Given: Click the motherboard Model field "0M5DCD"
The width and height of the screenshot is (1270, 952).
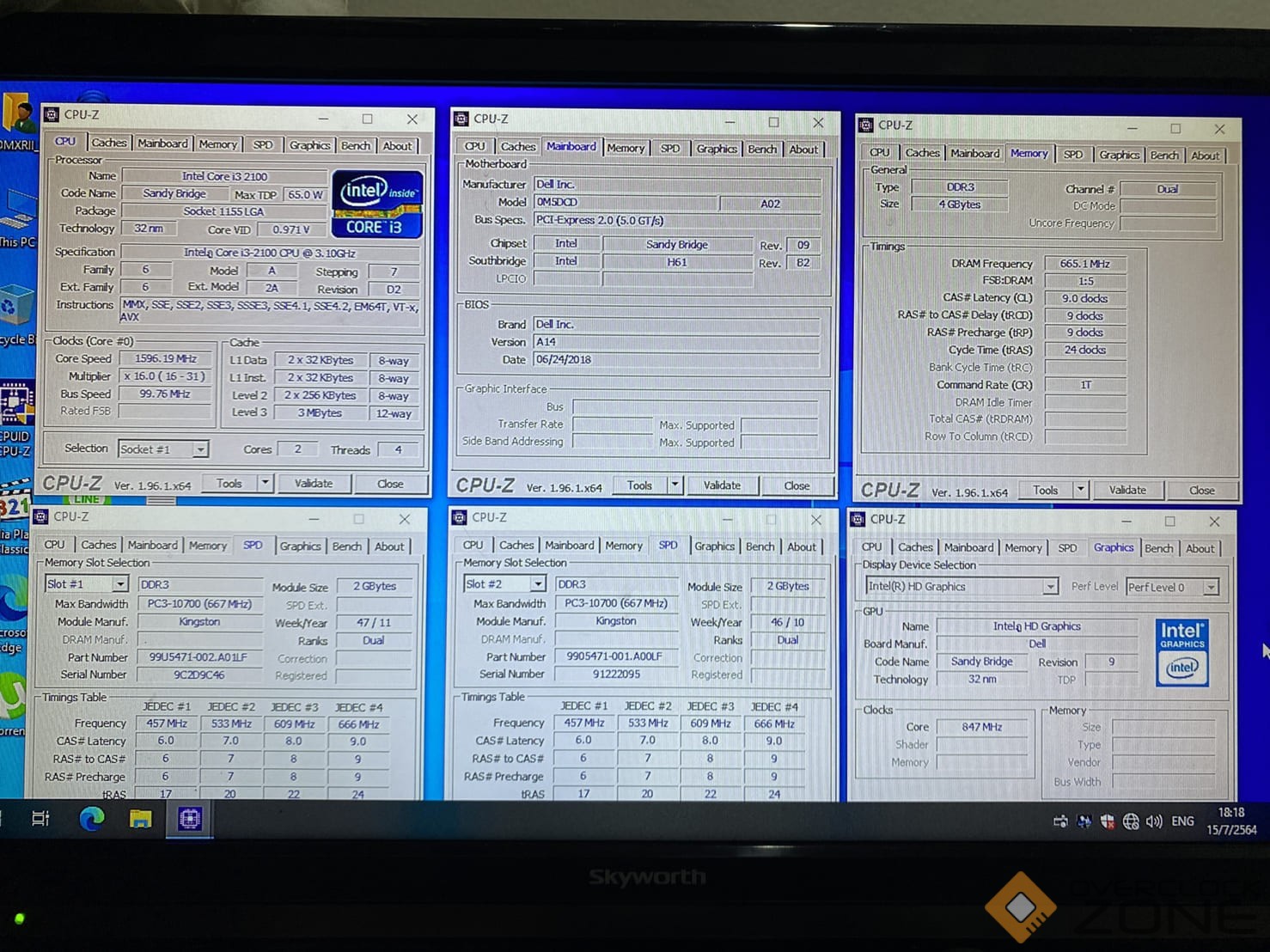Looking at the screenshot, I should pyautogui.click(x=626, y=203).
